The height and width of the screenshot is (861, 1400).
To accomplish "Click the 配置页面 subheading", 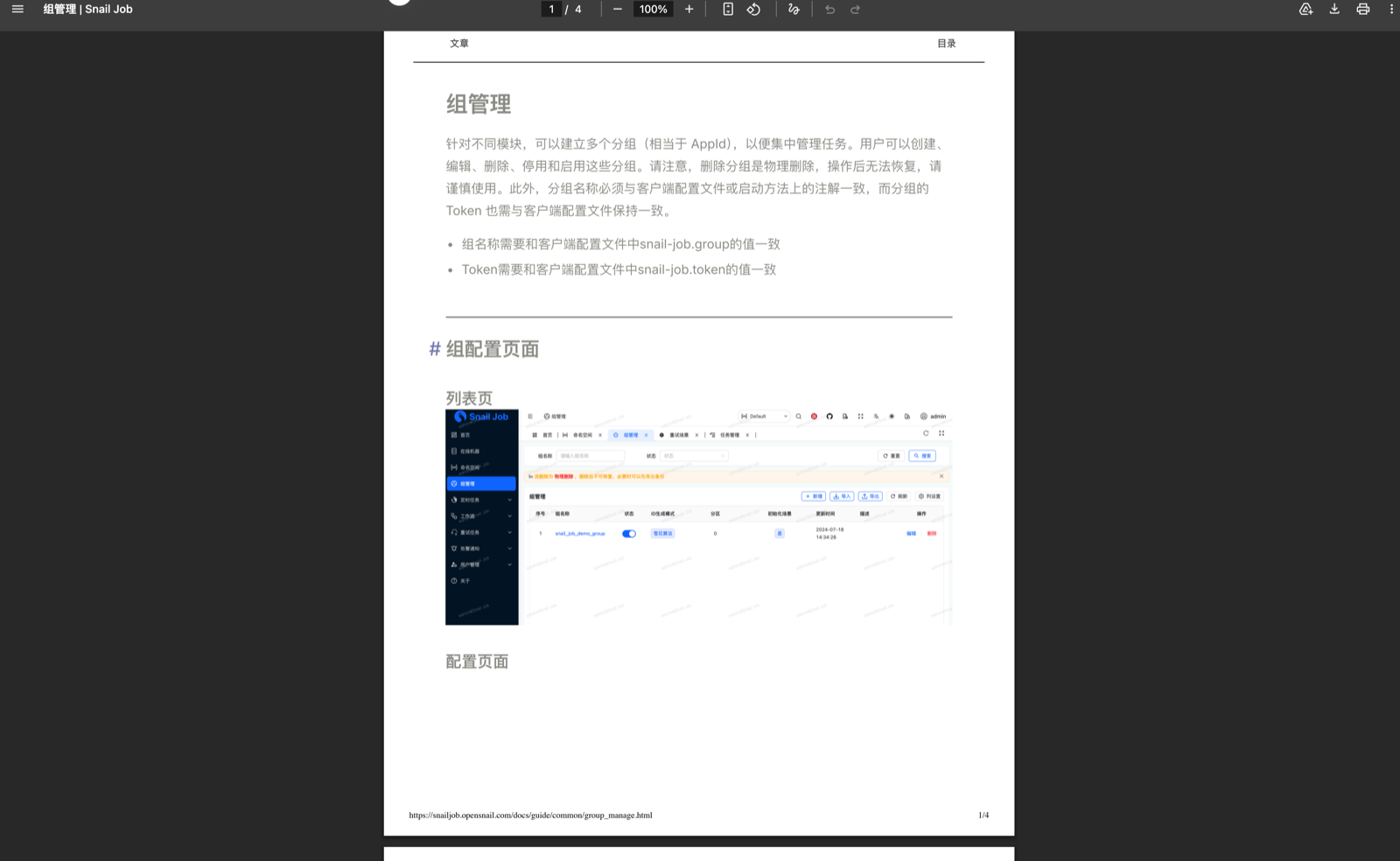I will pyautogui.click(x=477, y=661).
